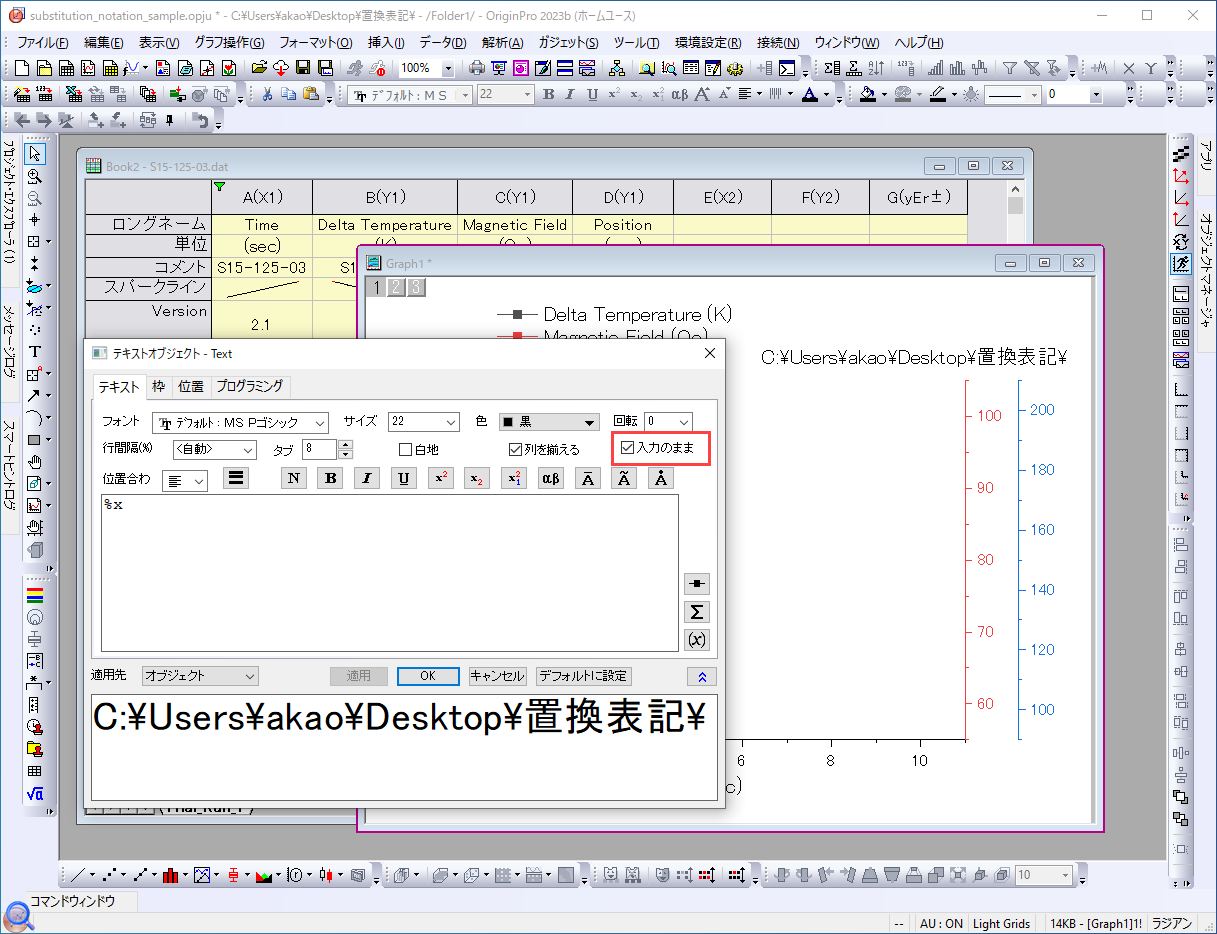
Task: Increase the タブ value with up arrow
Action: [x=346, y=445]
